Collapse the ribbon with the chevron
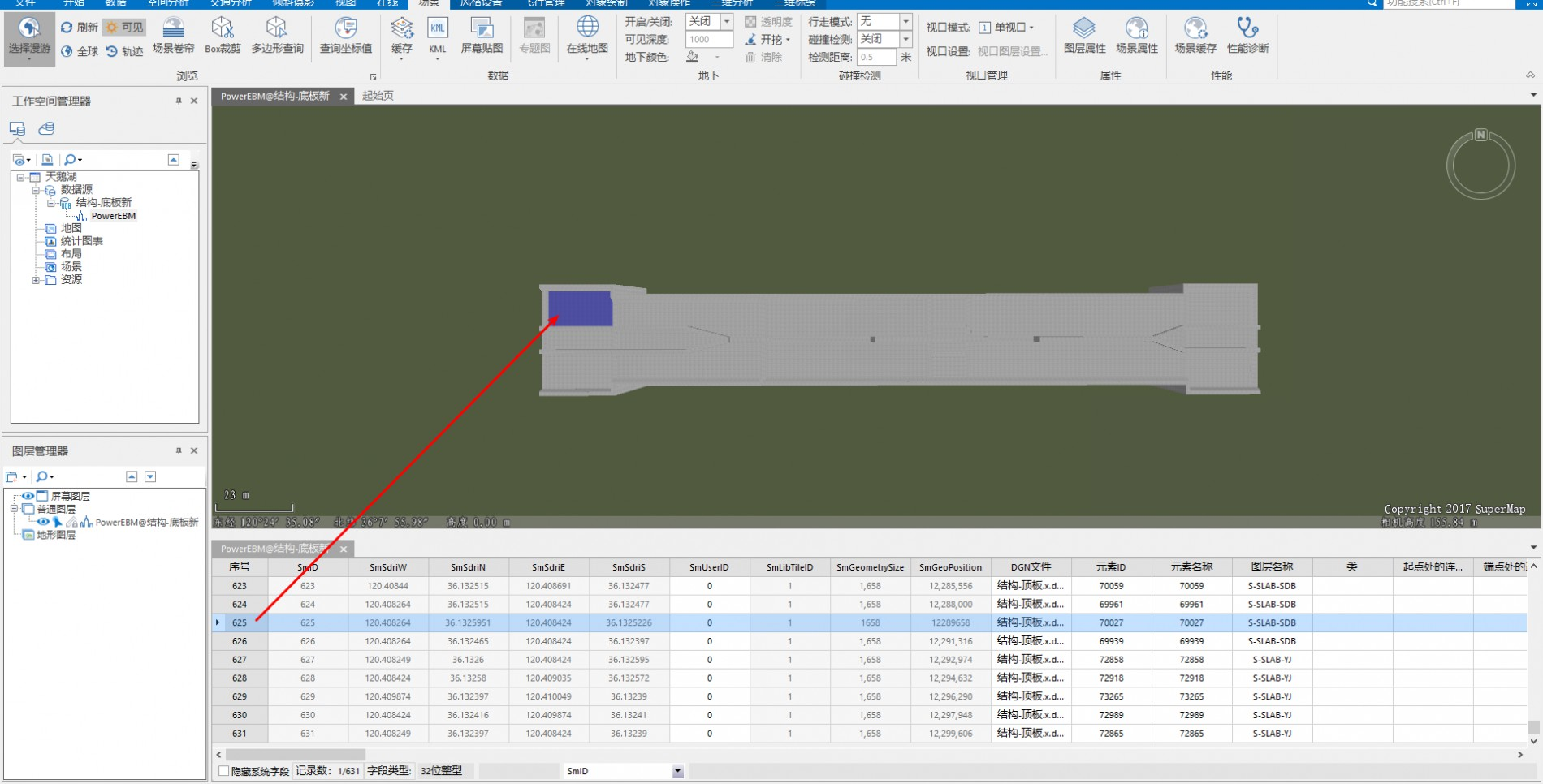The height and width of the screenshot is (784, 1543). pos(1530,75)
